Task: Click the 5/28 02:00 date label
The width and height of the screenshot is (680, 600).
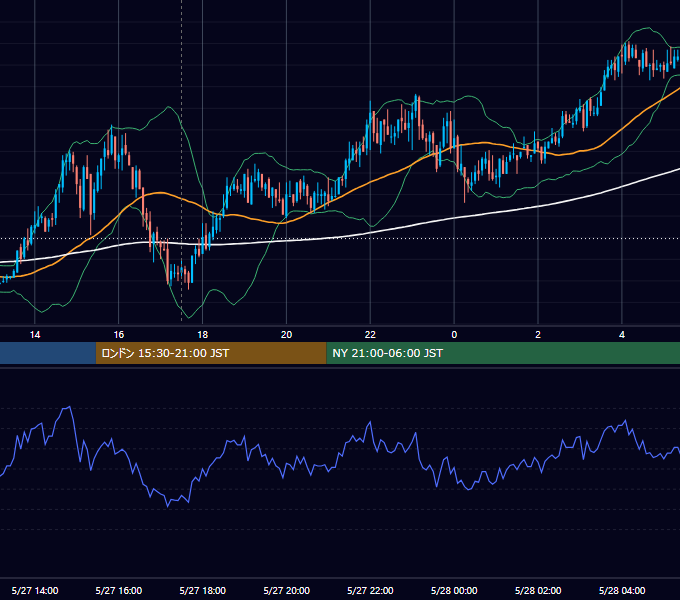Action: pos(538,590)
